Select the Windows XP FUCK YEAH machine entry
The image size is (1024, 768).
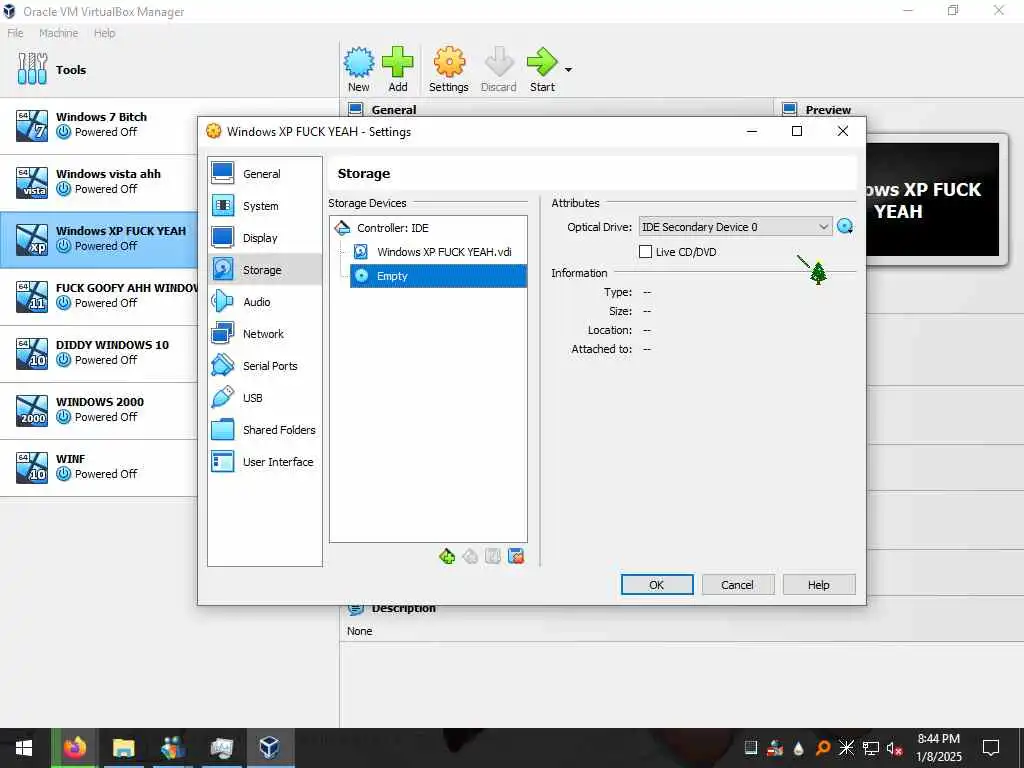tap(99, 240)
